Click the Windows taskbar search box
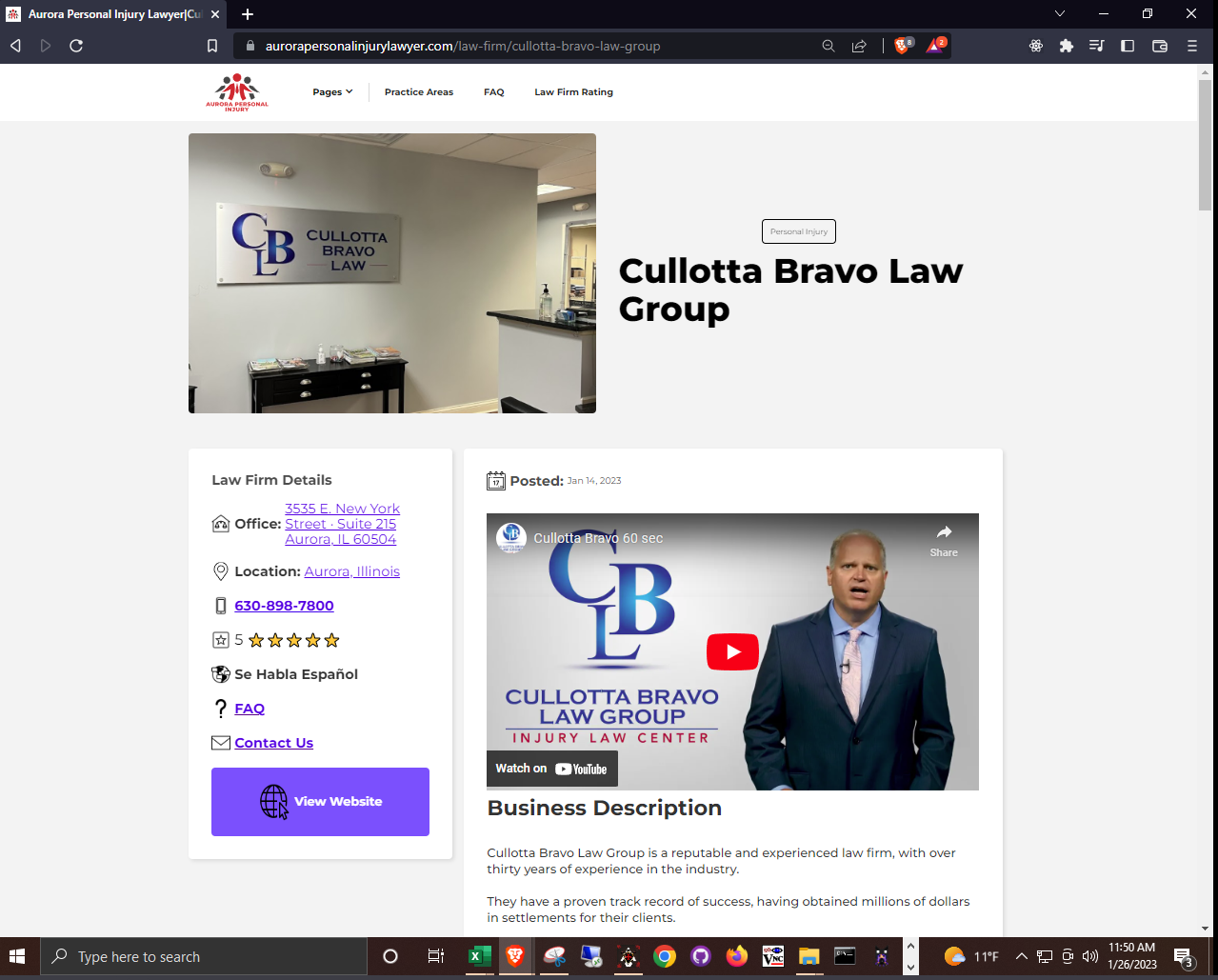 click(x=204, y=956)
